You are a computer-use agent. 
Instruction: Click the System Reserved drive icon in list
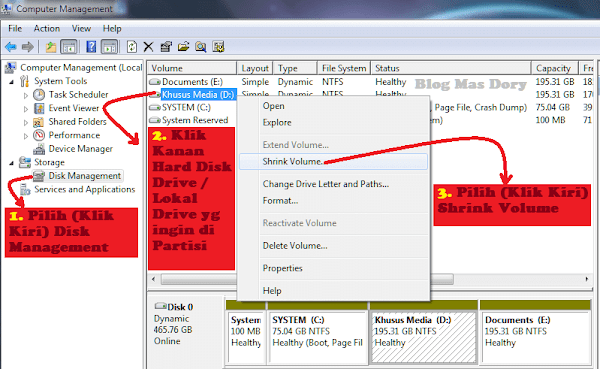(155, 121)
